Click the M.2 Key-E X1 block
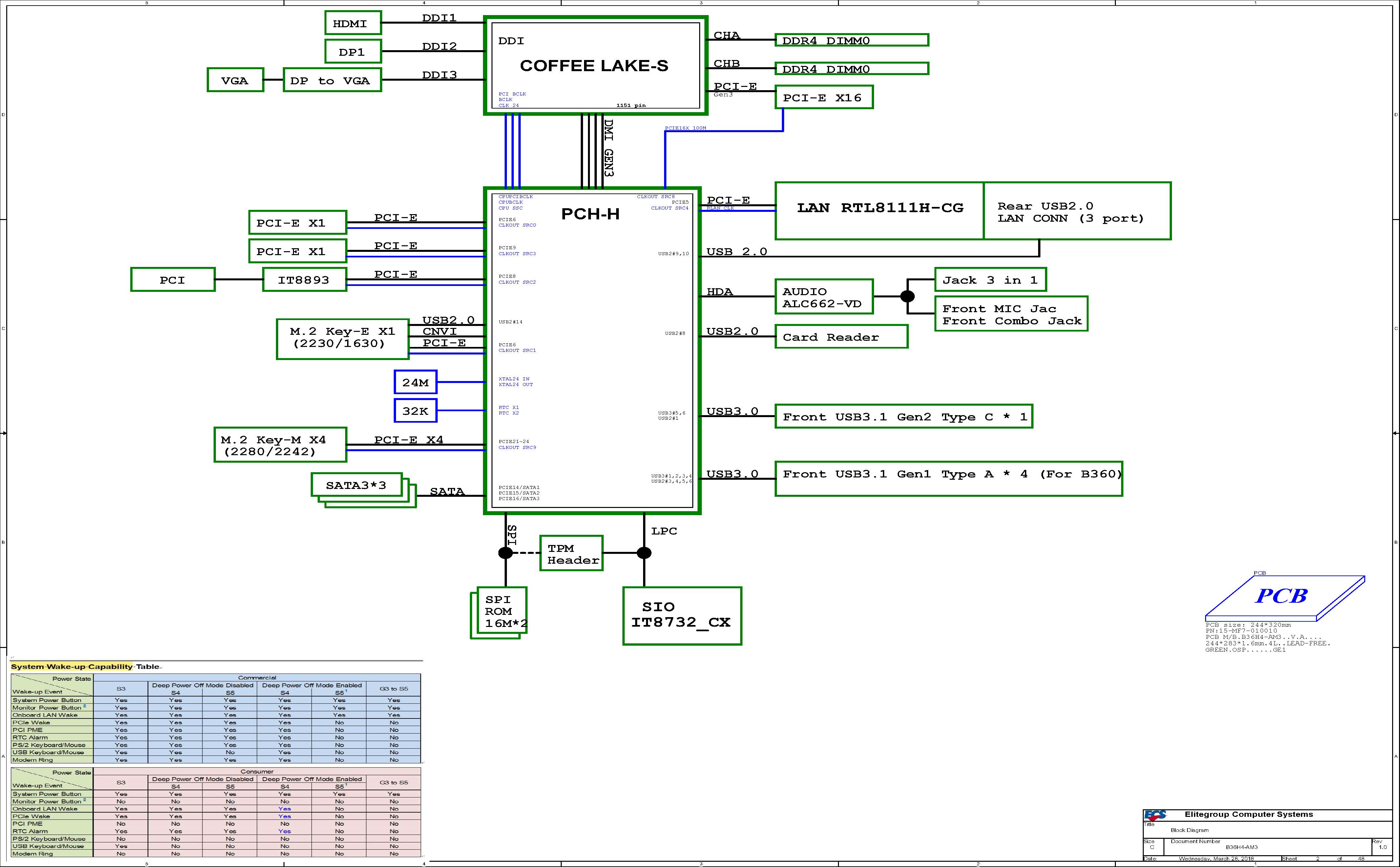 (343, 339)
